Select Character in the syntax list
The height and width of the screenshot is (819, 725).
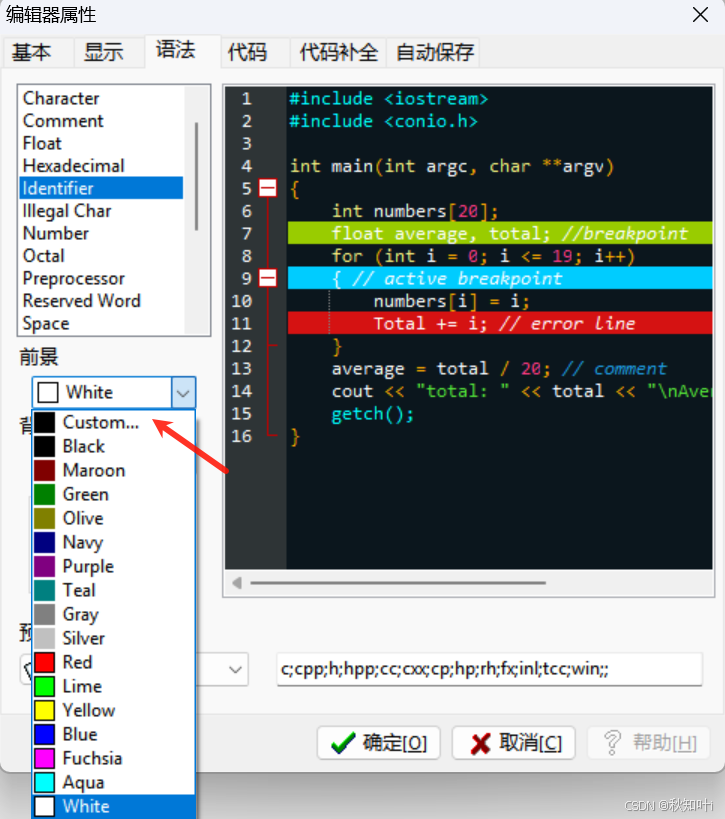click(101, 98)
